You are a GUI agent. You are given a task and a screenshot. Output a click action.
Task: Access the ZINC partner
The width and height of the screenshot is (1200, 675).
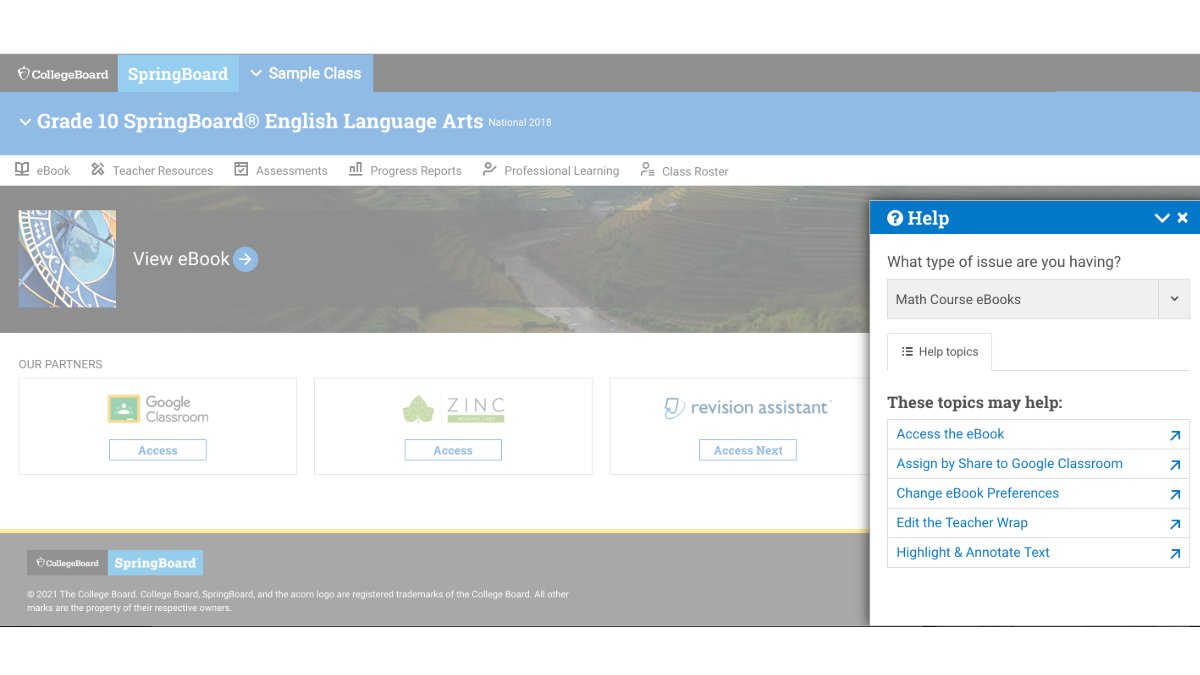coord(453,450)
